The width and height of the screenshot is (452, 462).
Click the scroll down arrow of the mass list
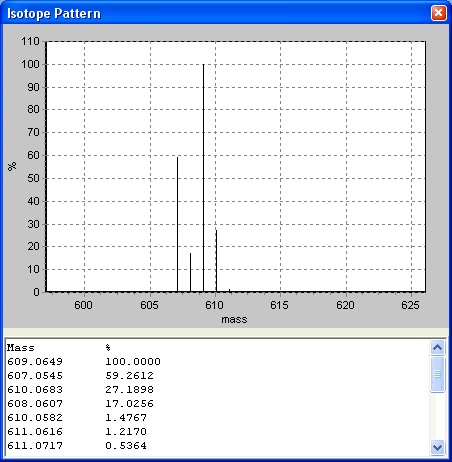click(x=437, y=447)
